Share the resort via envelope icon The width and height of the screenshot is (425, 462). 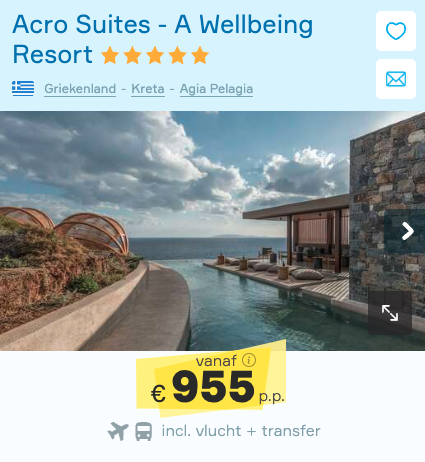396,79
